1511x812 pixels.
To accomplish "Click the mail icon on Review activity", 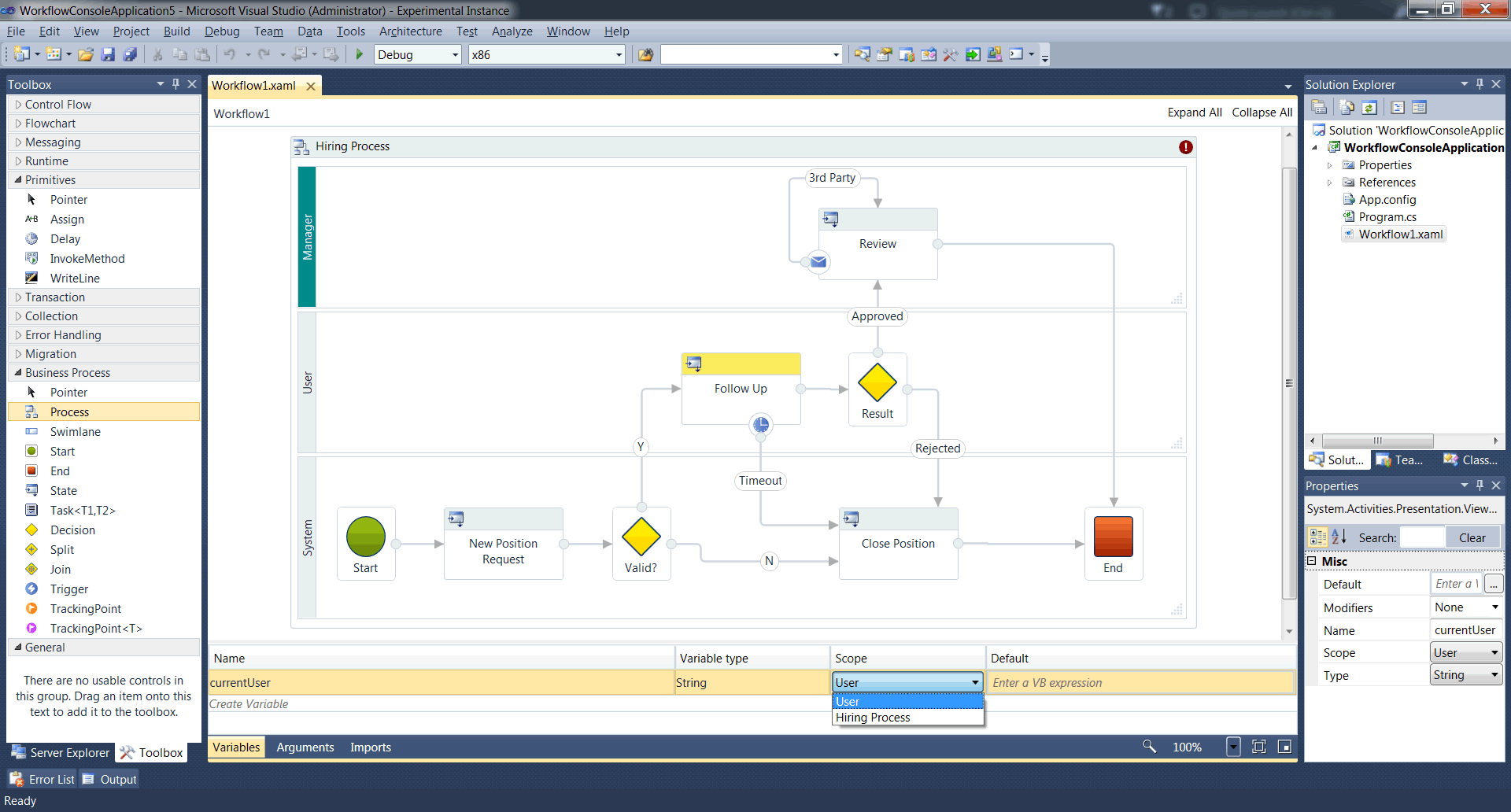I will (818, 262).
